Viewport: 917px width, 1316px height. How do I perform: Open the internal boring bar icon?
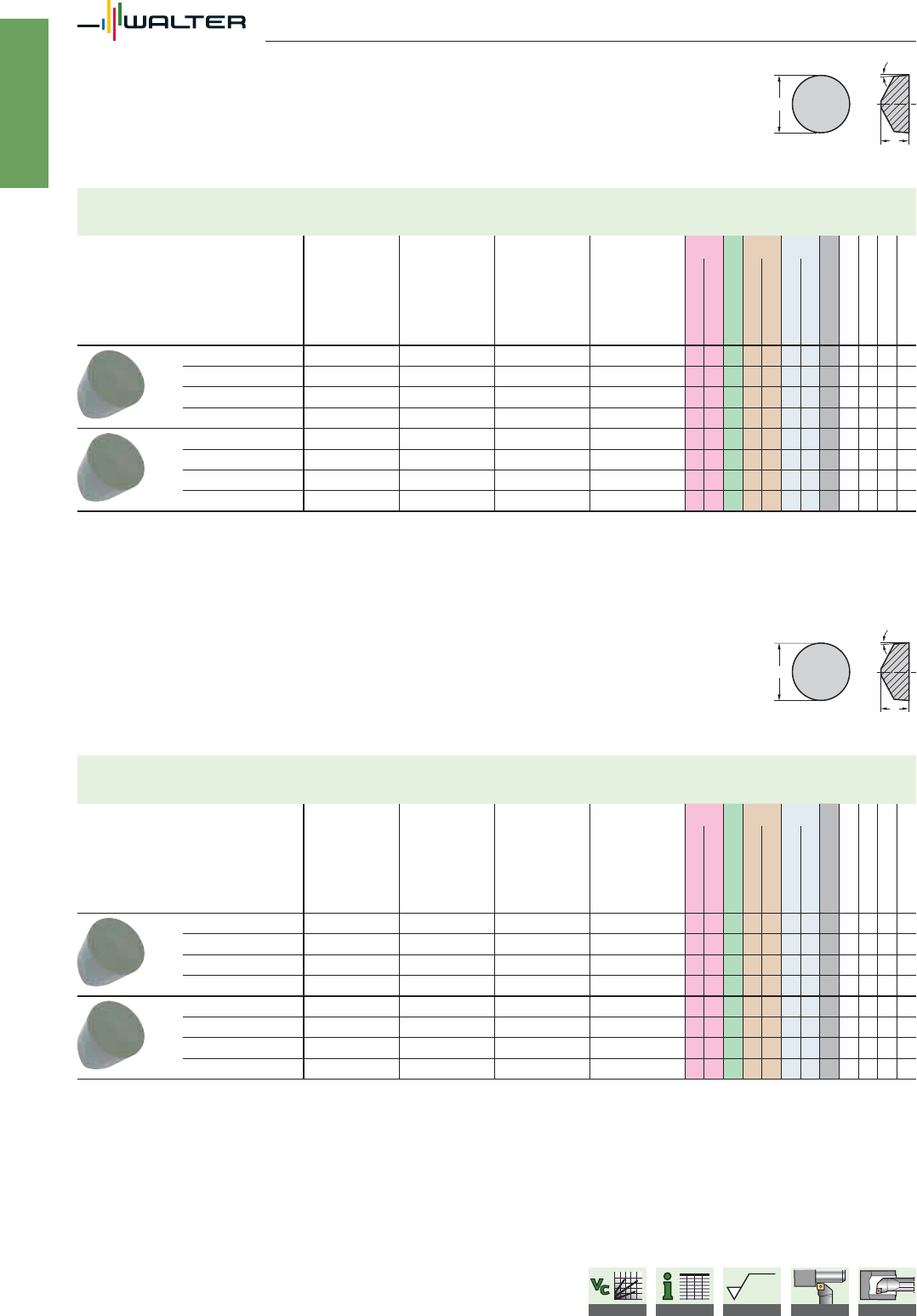887,1290
